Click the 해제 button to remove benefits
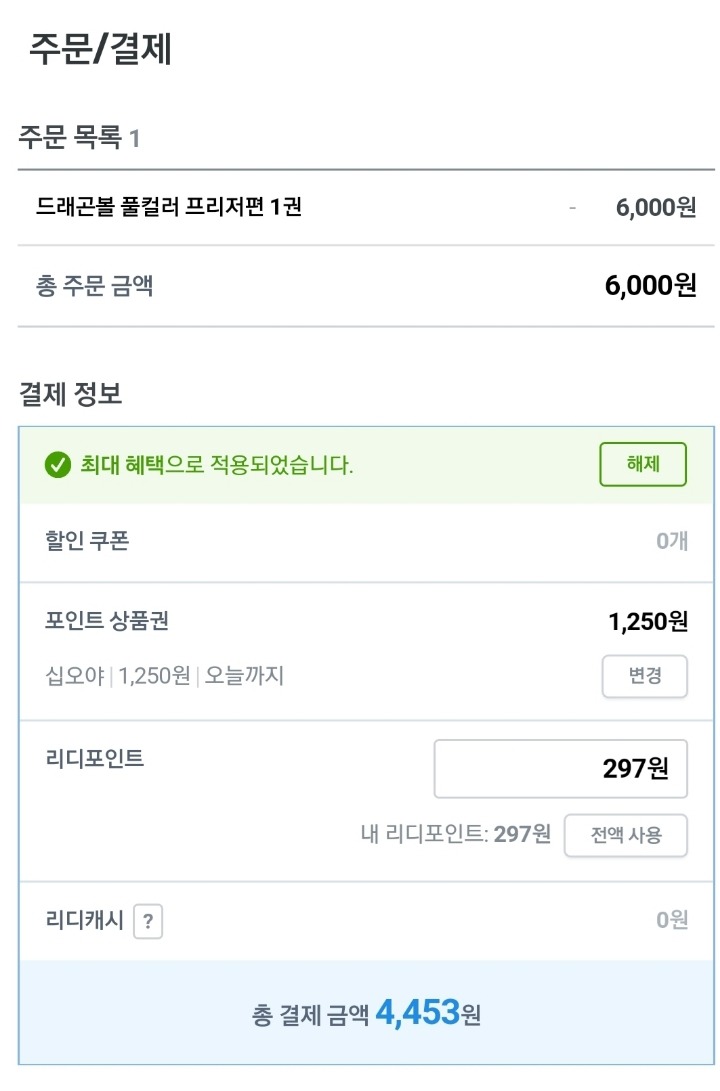 (x=642, y=464)
